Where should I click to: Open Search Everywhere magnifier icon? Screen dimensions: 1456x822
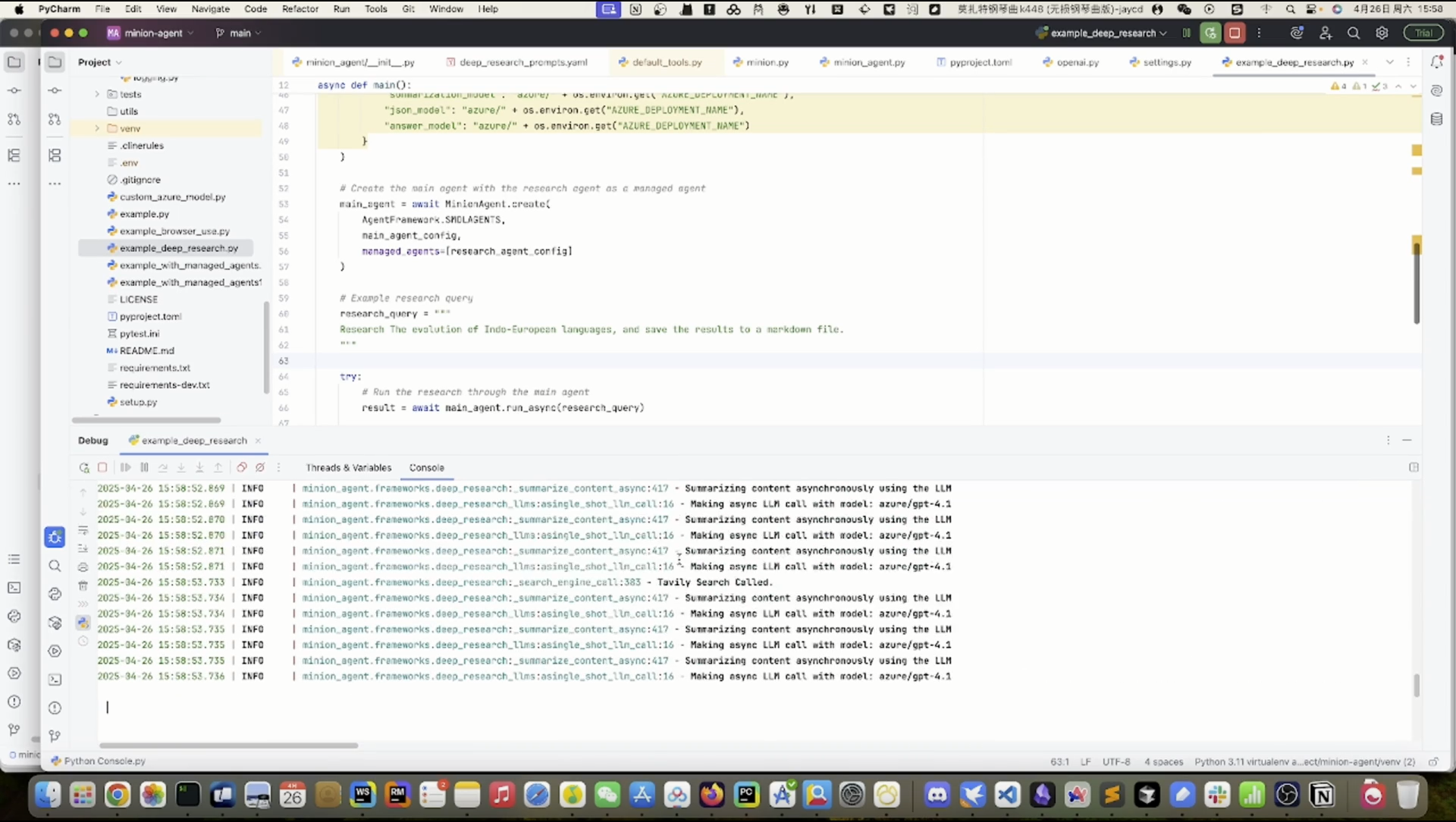coord(1354,33)
